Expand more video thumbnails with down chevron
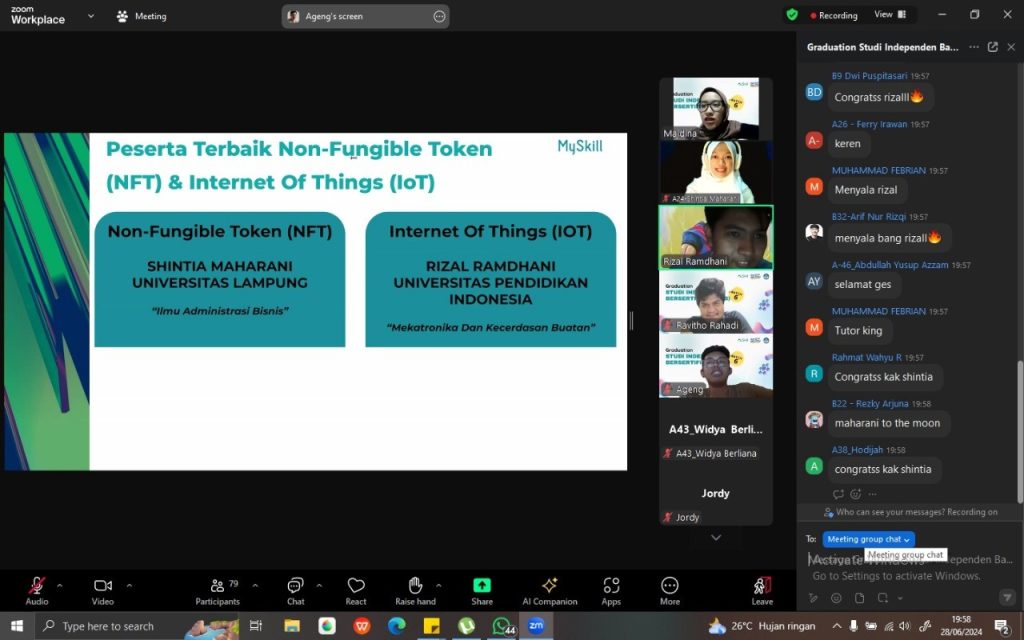The width and height of the screenshot is (1024, 640). coord(716,538)
